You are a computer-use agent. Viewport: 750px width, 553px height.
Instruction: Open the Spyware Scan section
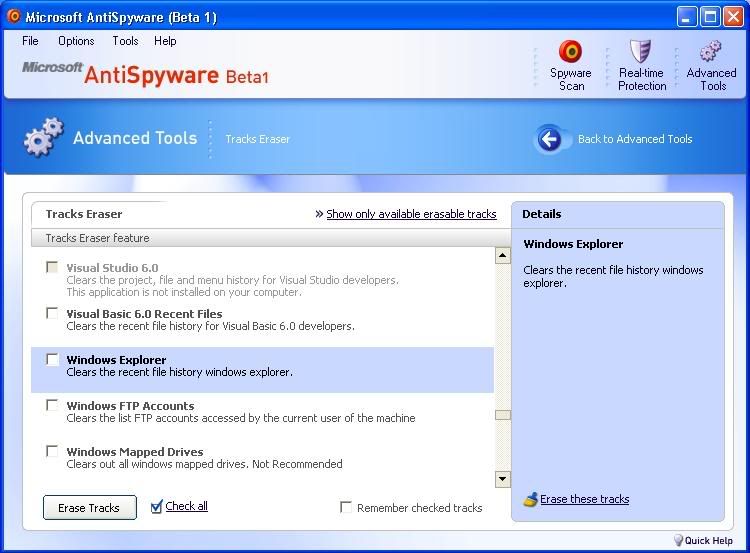click(571, 66)
